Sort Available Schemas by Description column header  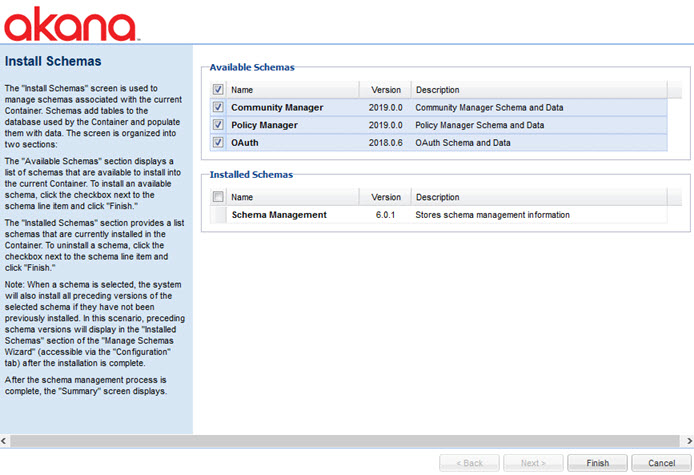(x=540, y=89)
